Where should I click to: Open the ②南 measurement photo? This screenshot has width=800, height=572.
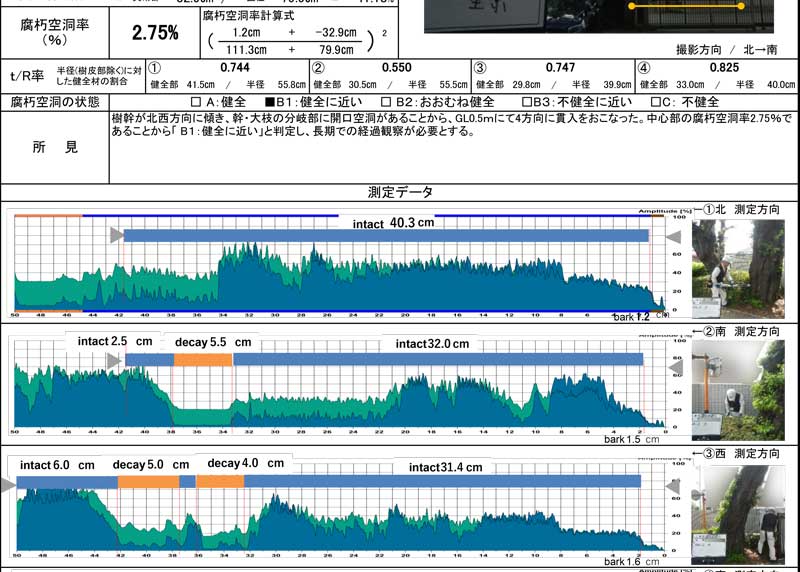(738, 390)
